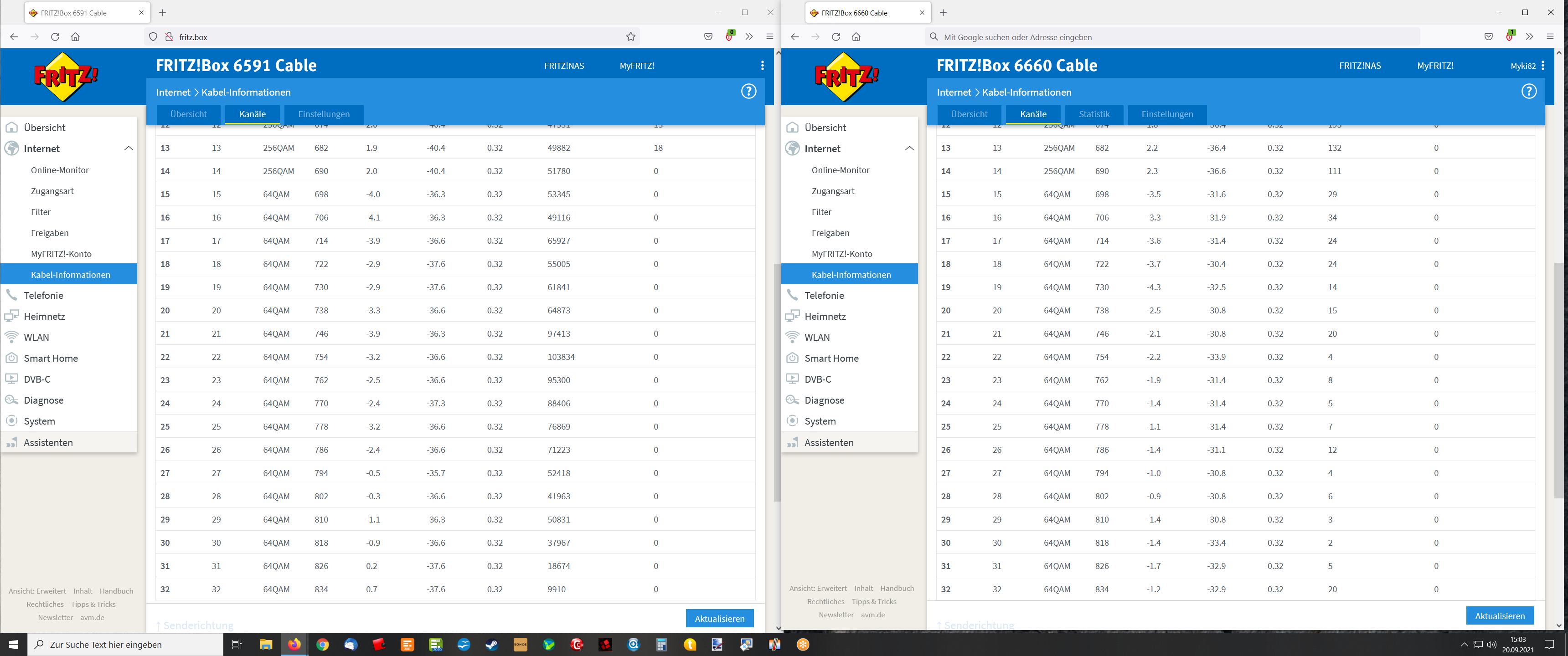Switch to Statistik tab in 6660 window

coord(1094,114)
